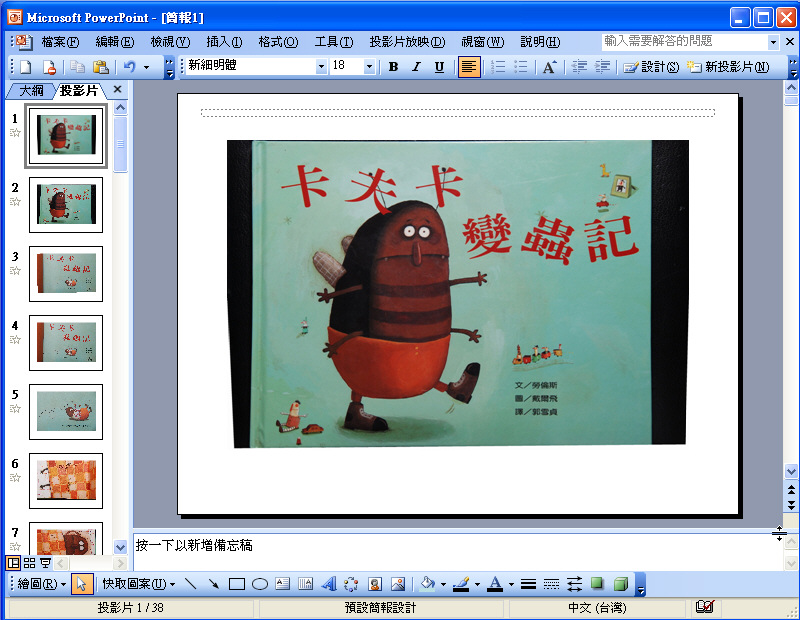Apply fill color with paint bucket
The height and width of the screenshot is (620, 800).
pyautogui.click(x=428, y=584)
